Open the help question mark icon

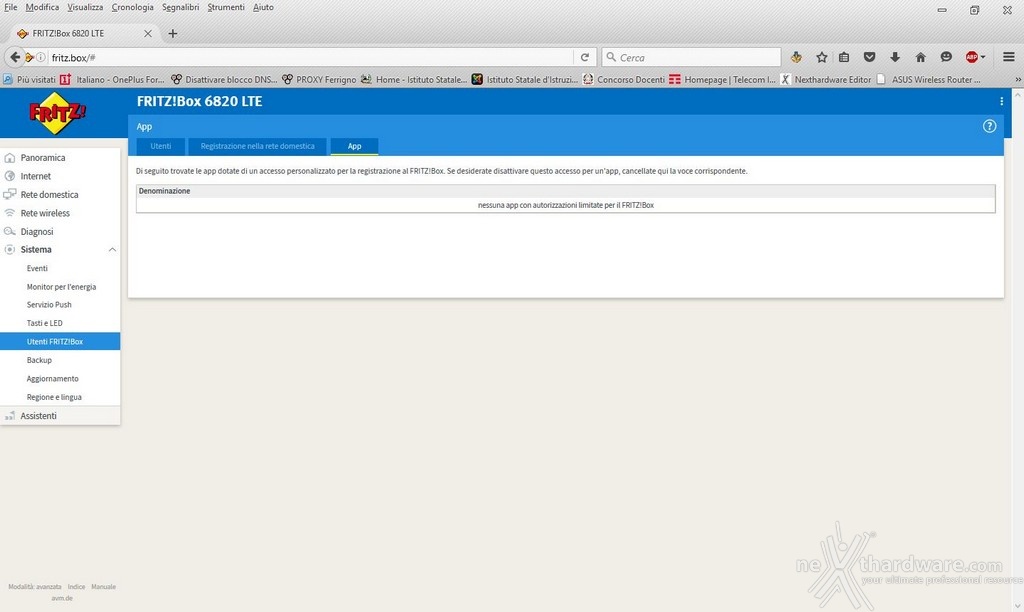pos(989,126)
